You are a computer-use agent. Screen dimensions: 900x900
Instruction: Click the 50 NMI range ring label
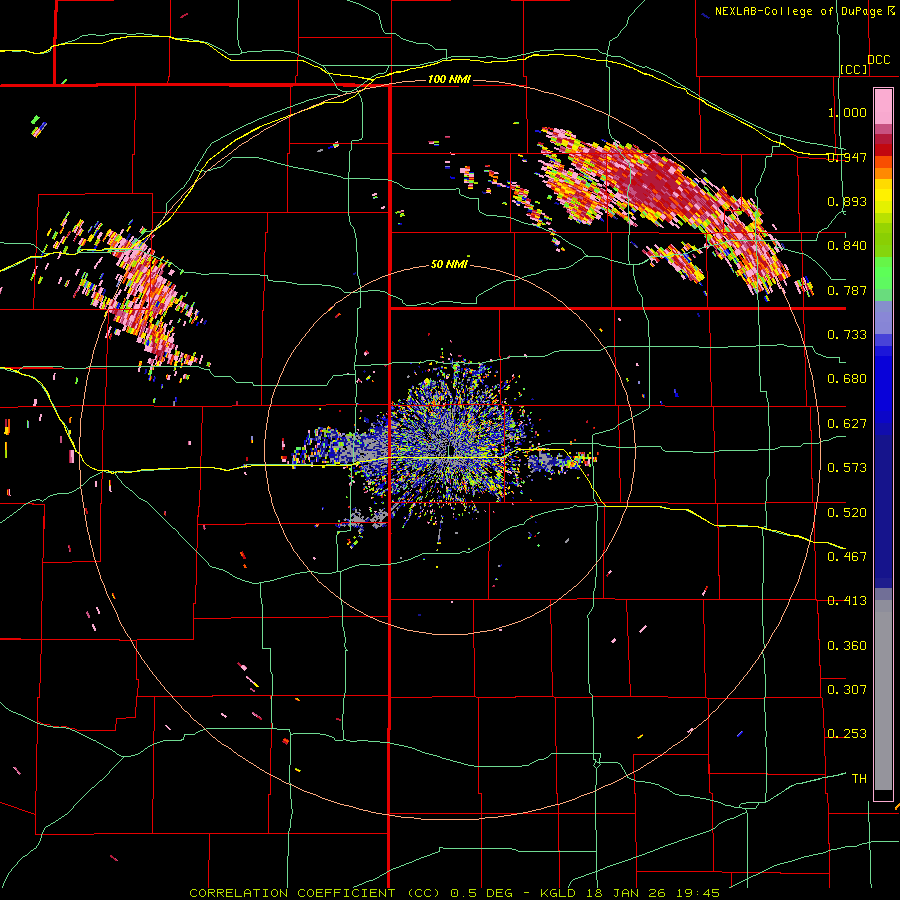pyautogui.click(x=449, y=264)
